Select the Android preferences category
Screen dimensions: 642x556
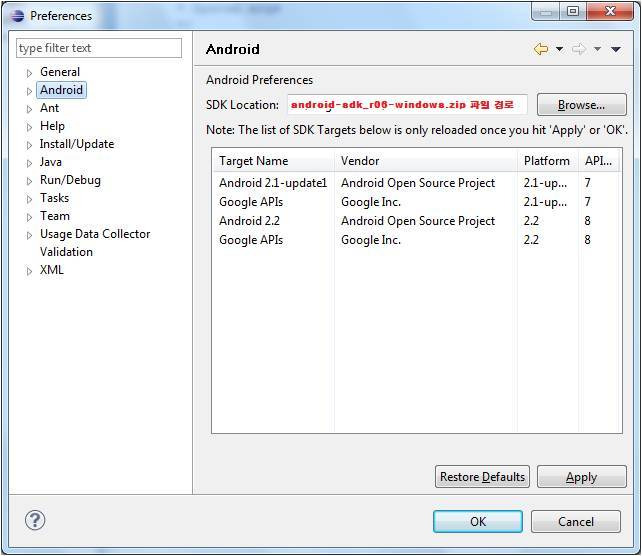click(61, 90)
